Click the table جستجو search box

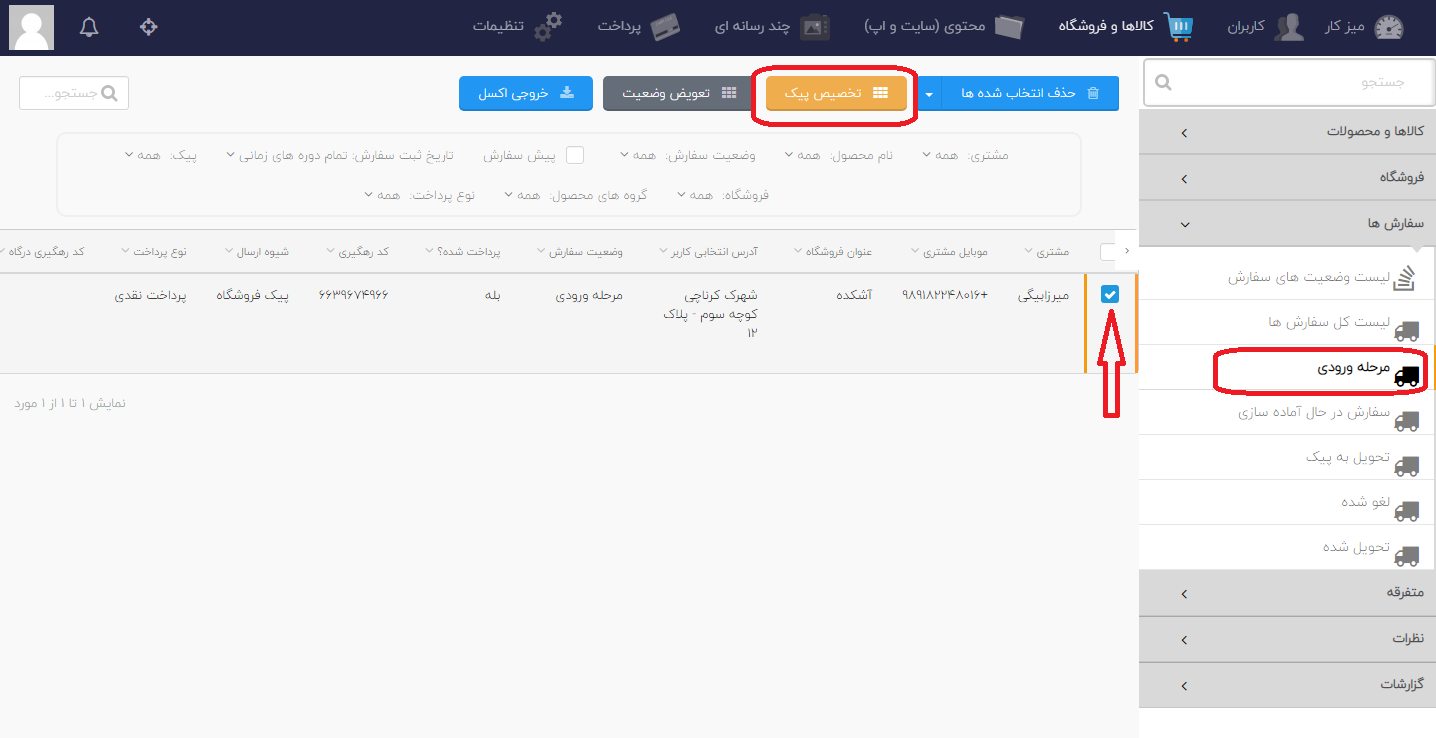pos(74,93)
